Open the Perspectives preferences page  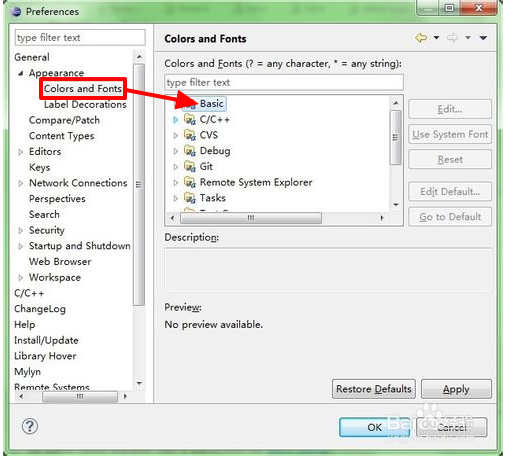57,199
